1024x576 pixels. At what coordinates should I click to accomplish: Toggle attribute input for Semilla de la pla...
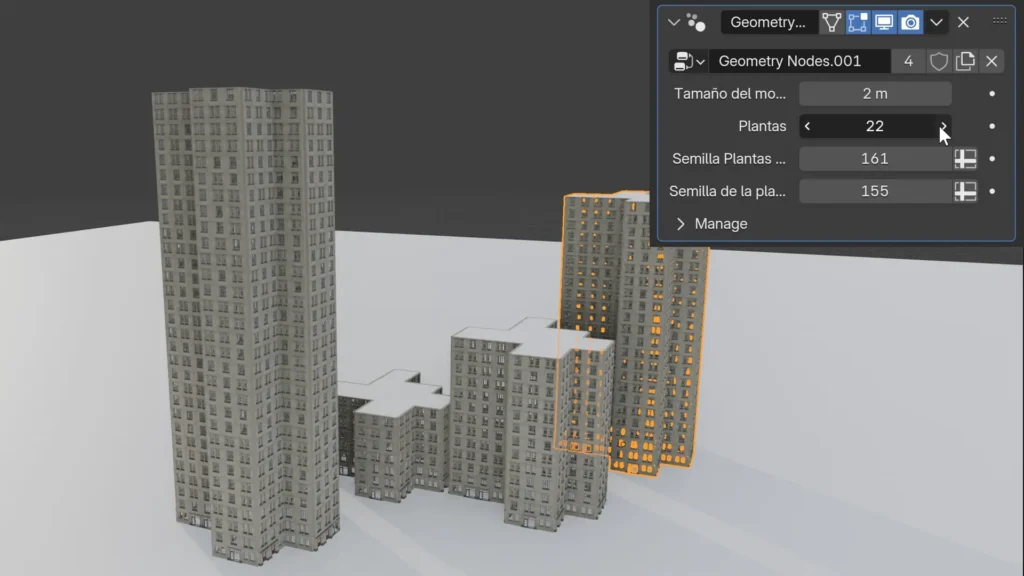tap(965, 191)
